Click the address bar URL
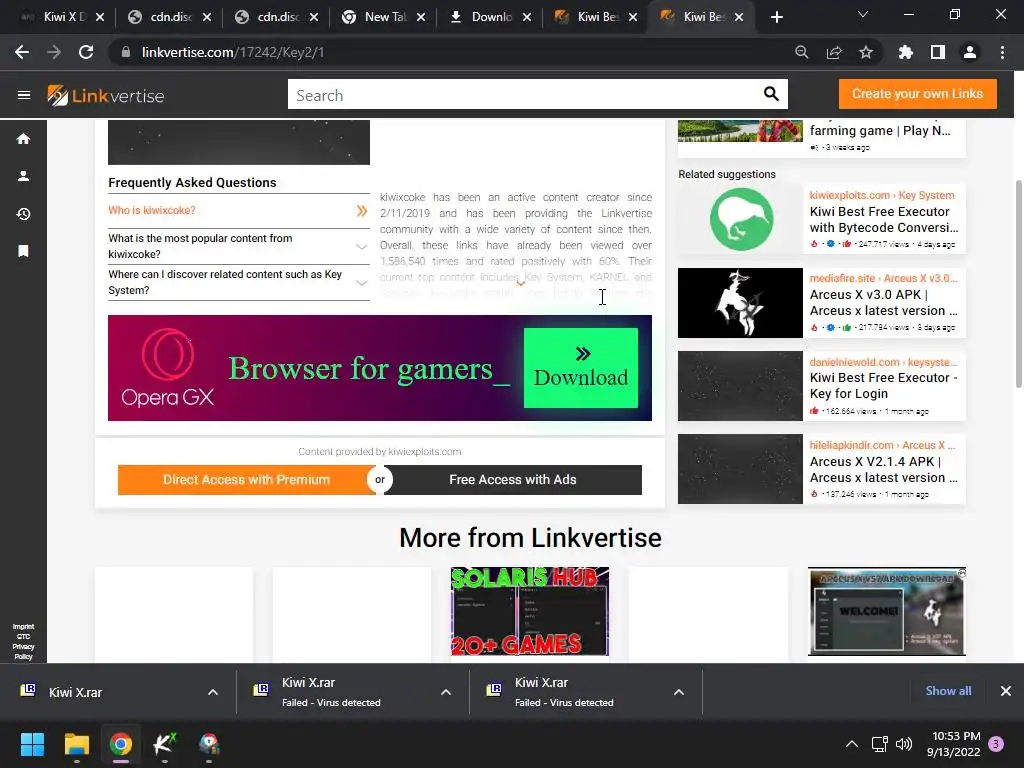Viewport: 1024px width, 768px height. pos(232,52)
